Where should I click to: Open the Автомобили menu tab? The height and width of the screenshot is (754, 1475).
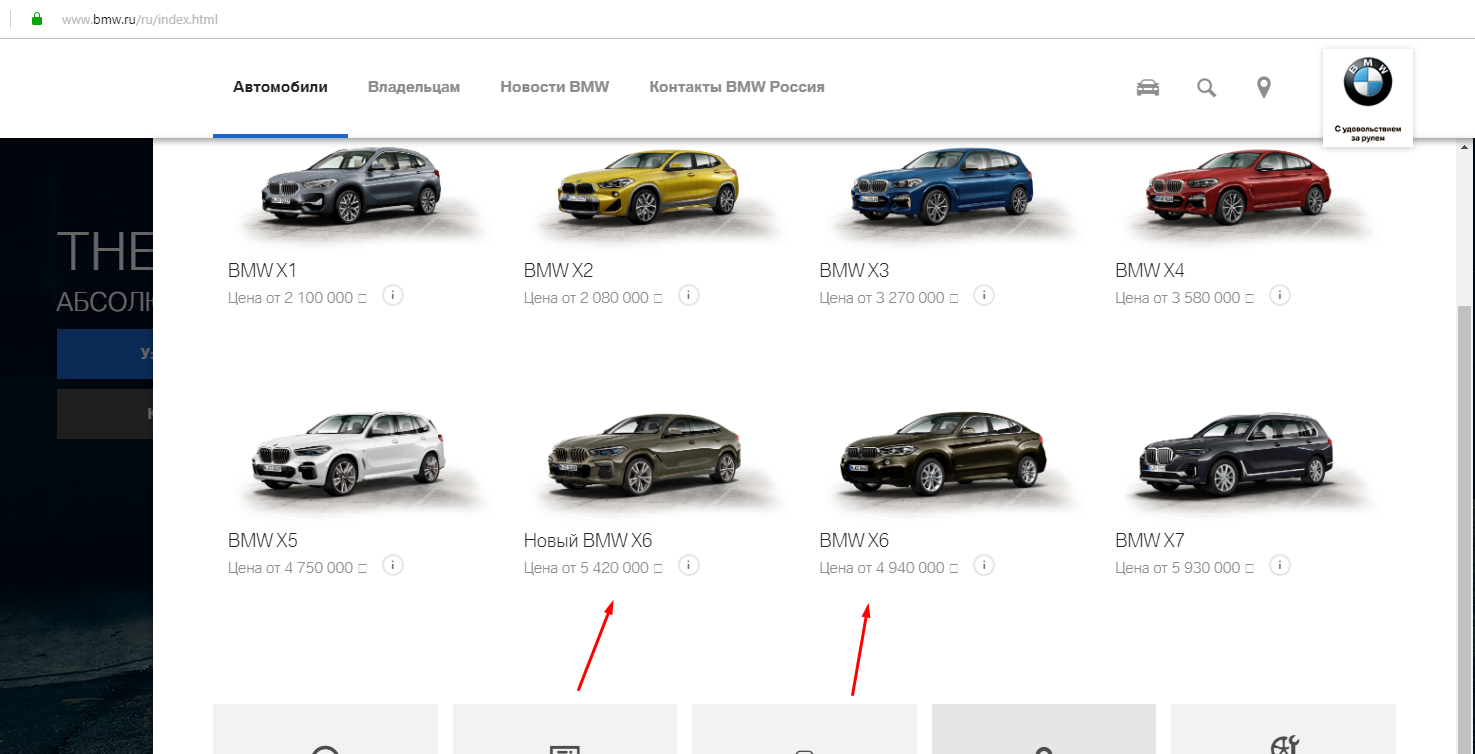coord(280,87)
